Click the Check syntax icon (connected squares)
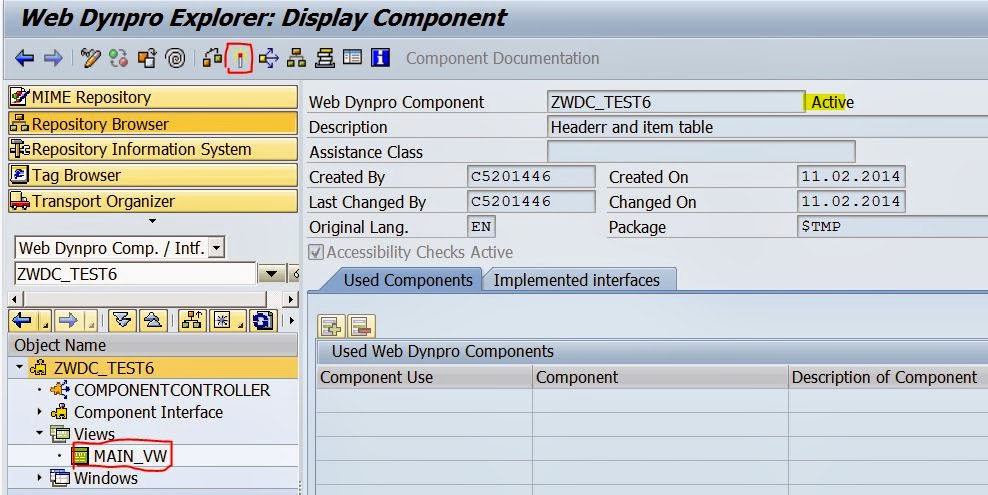The image size is (988, 495). (212, 59)
